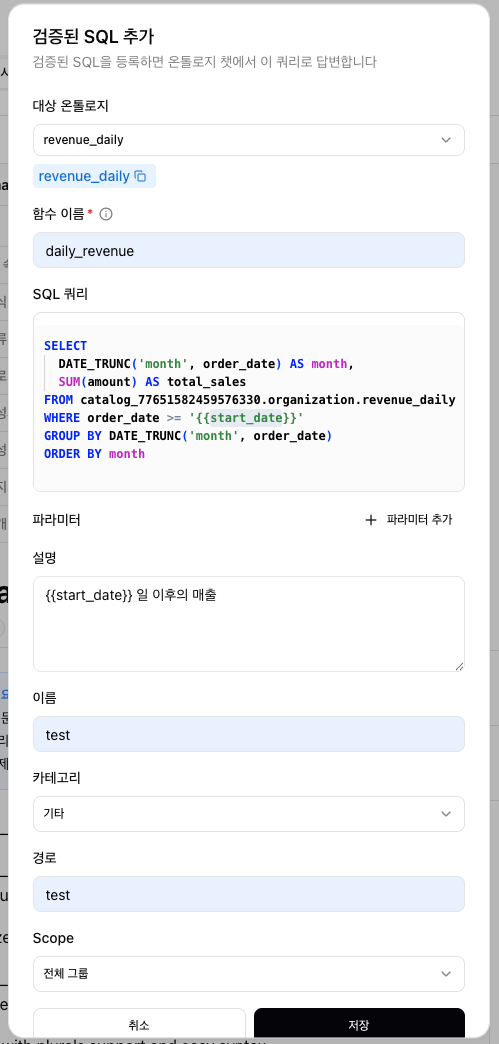Click the 파라미터 section label

(x=57, y=520)
